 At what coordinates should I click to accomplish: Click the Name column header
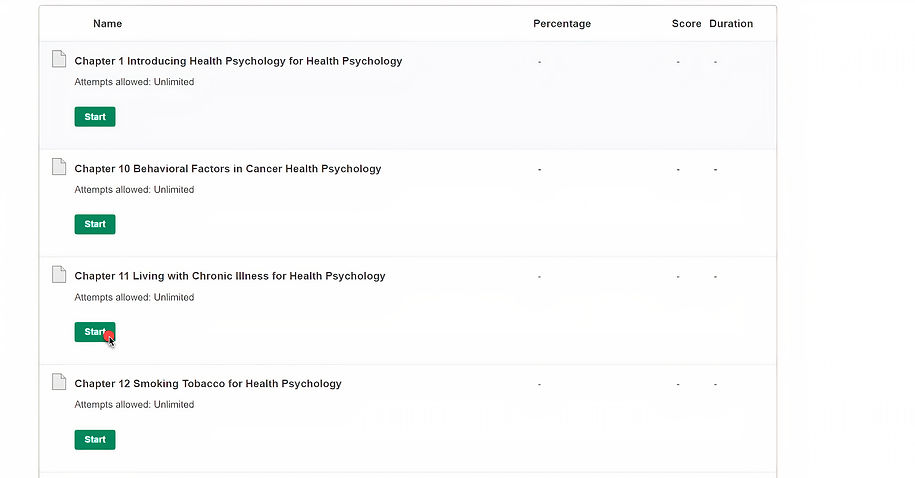pyautogui.click(x=107, y=23)
